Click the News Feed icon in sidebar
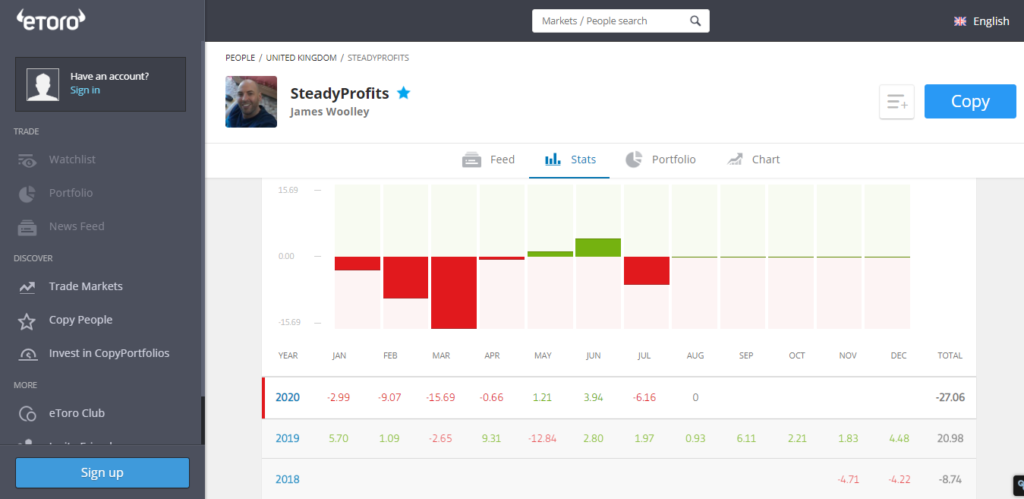 (27, 227)
